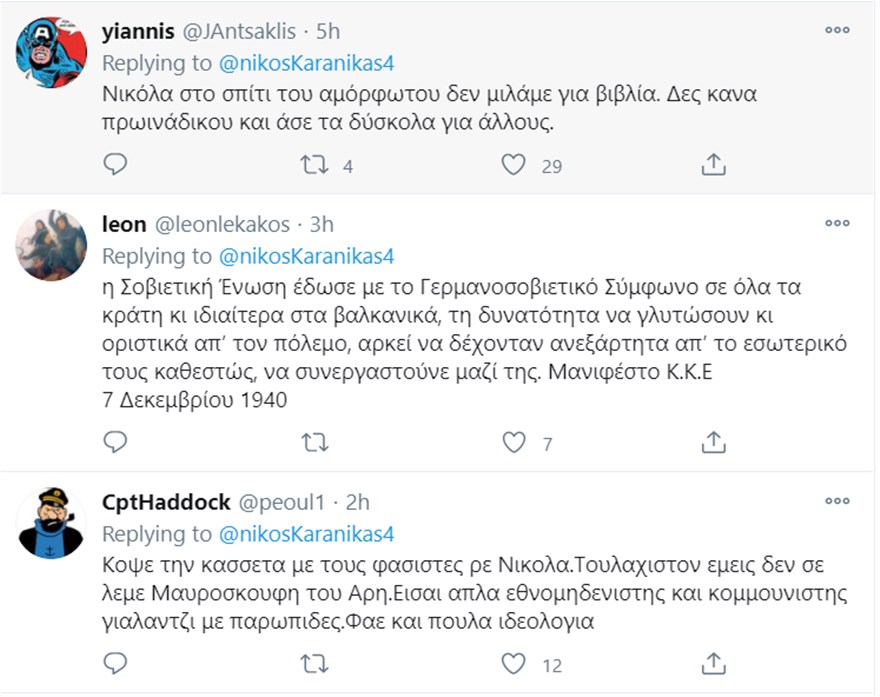
Task: Open the @leonlekakos profile handle
Action: (222, 225)
